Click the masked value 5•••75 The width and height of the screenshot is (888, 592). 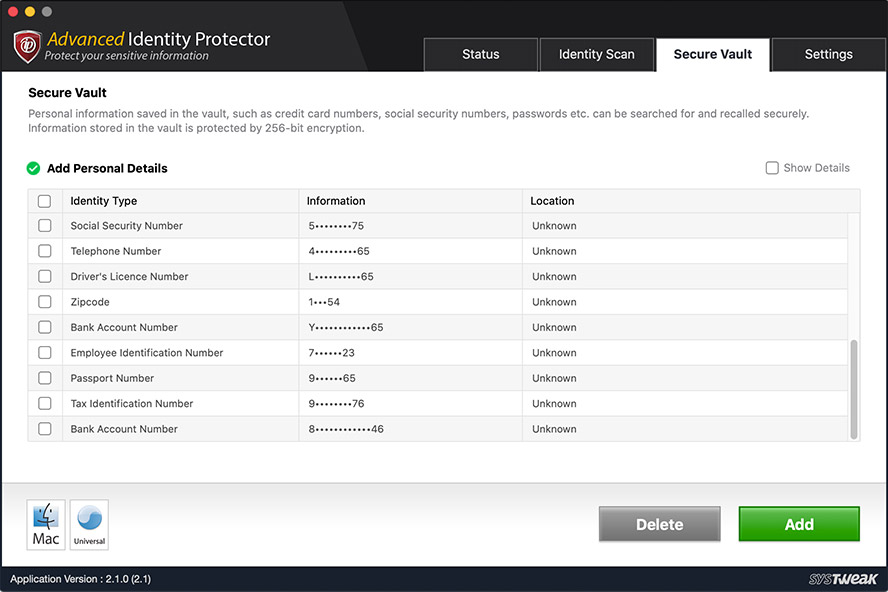[336, 225]
